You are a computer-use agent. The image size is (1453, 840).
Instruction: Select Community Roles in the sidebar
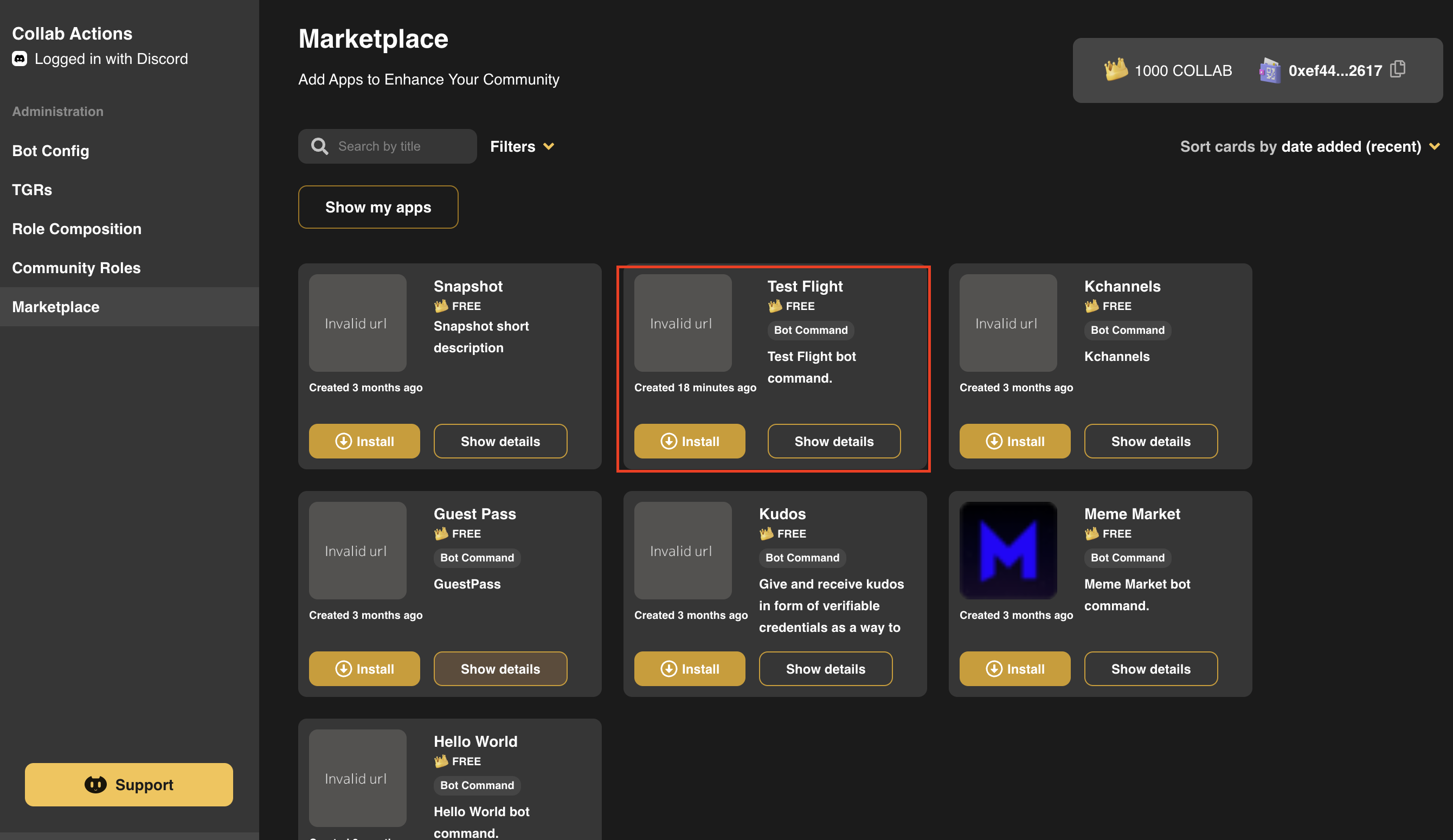(x=75, y=268)
